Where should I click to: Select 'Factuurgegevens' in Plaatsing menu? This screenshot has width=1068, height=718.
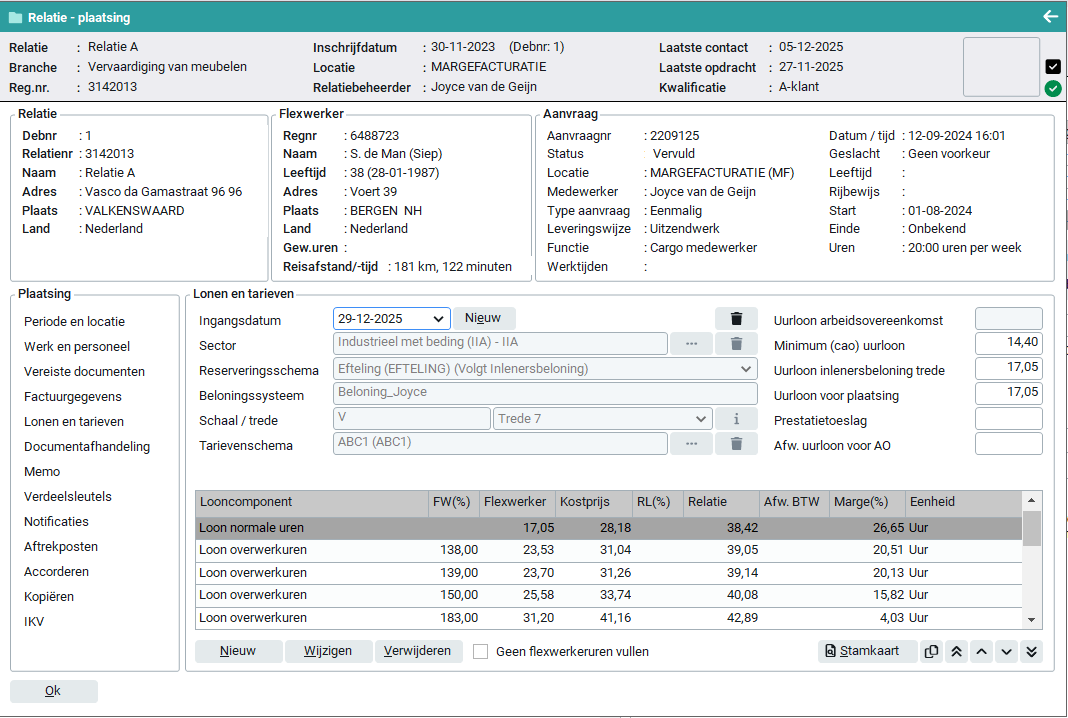(73, 397)
